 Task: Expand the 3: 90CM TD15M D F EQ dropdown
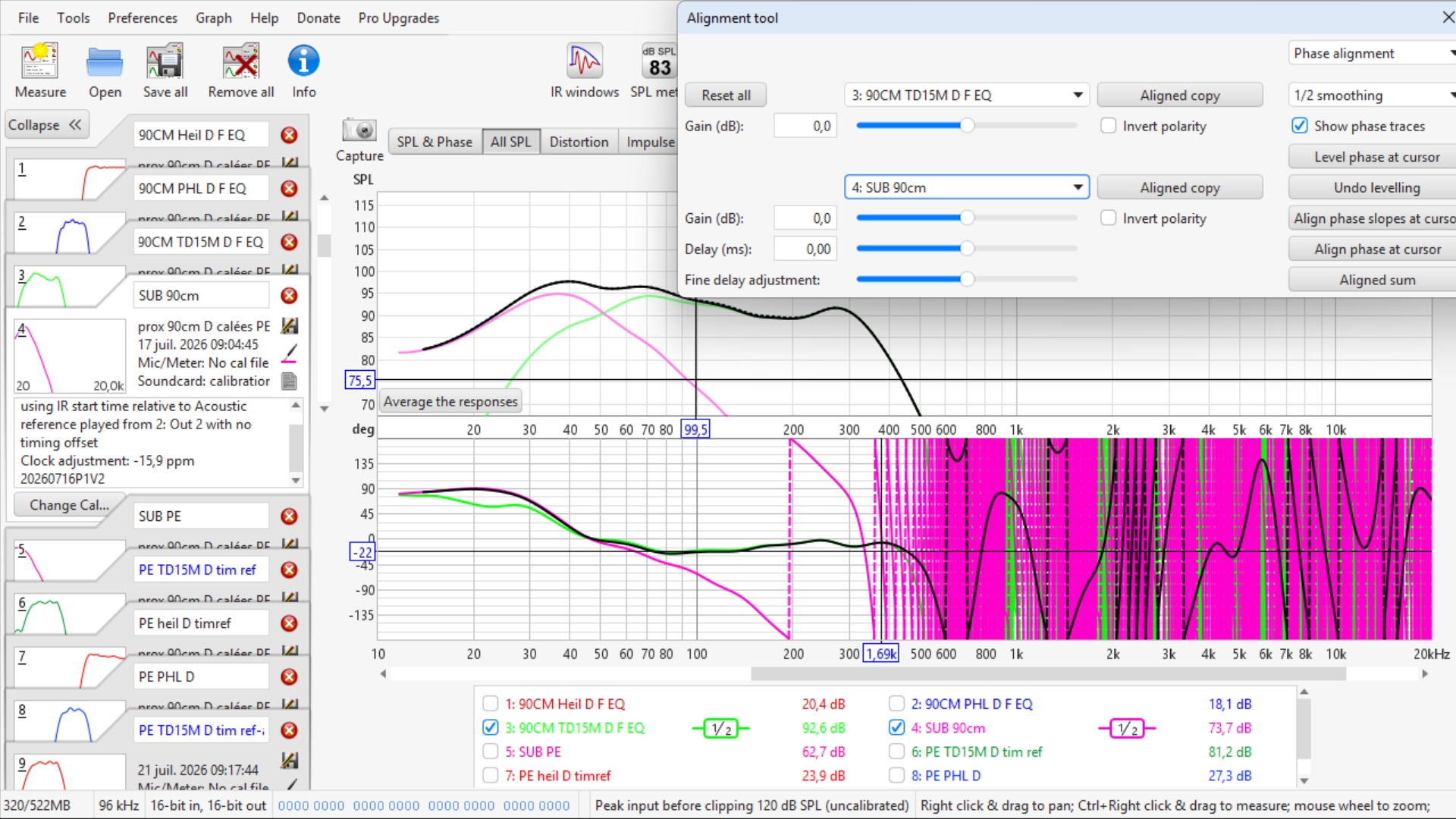[x=967, y=95]
